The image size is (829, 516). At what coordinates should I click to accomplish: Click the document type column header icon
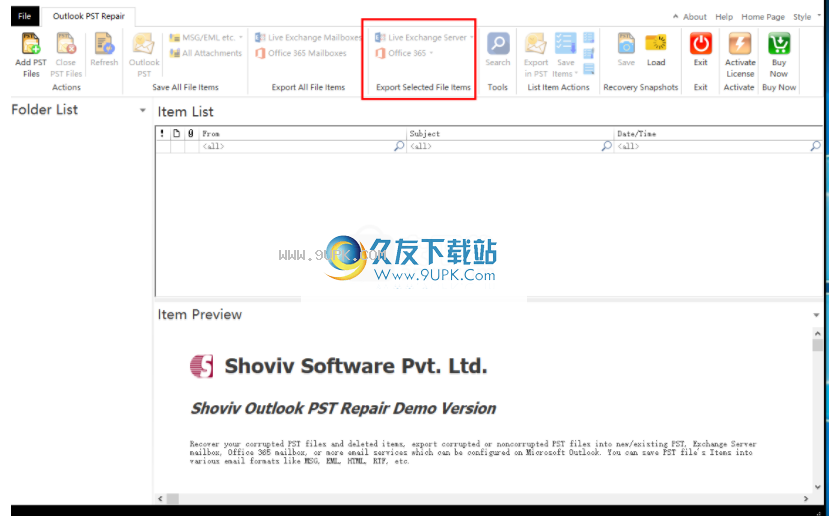177,134
